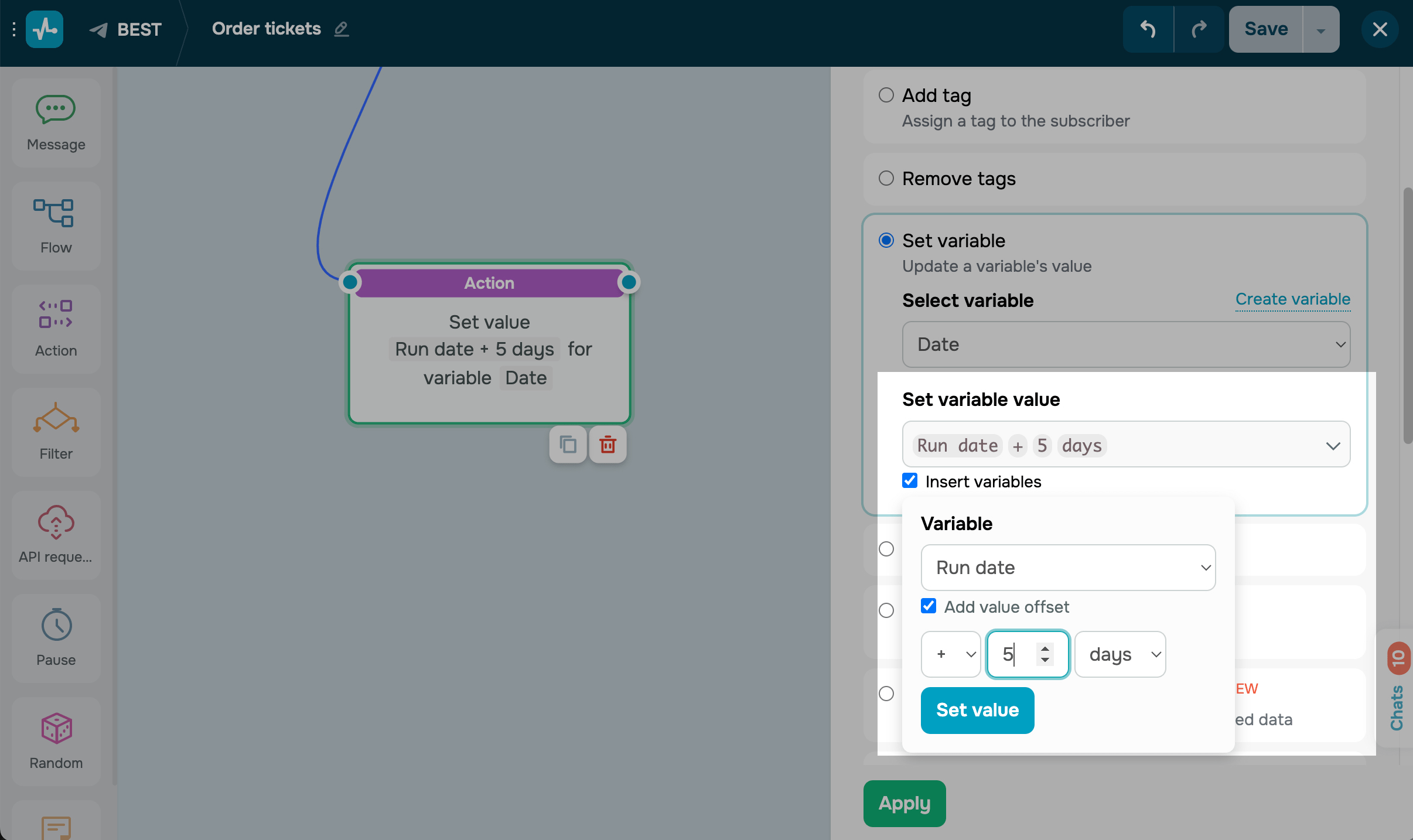Choose the Pause element icon
This screenshot has width=1413, height=840.
[56, 638]
